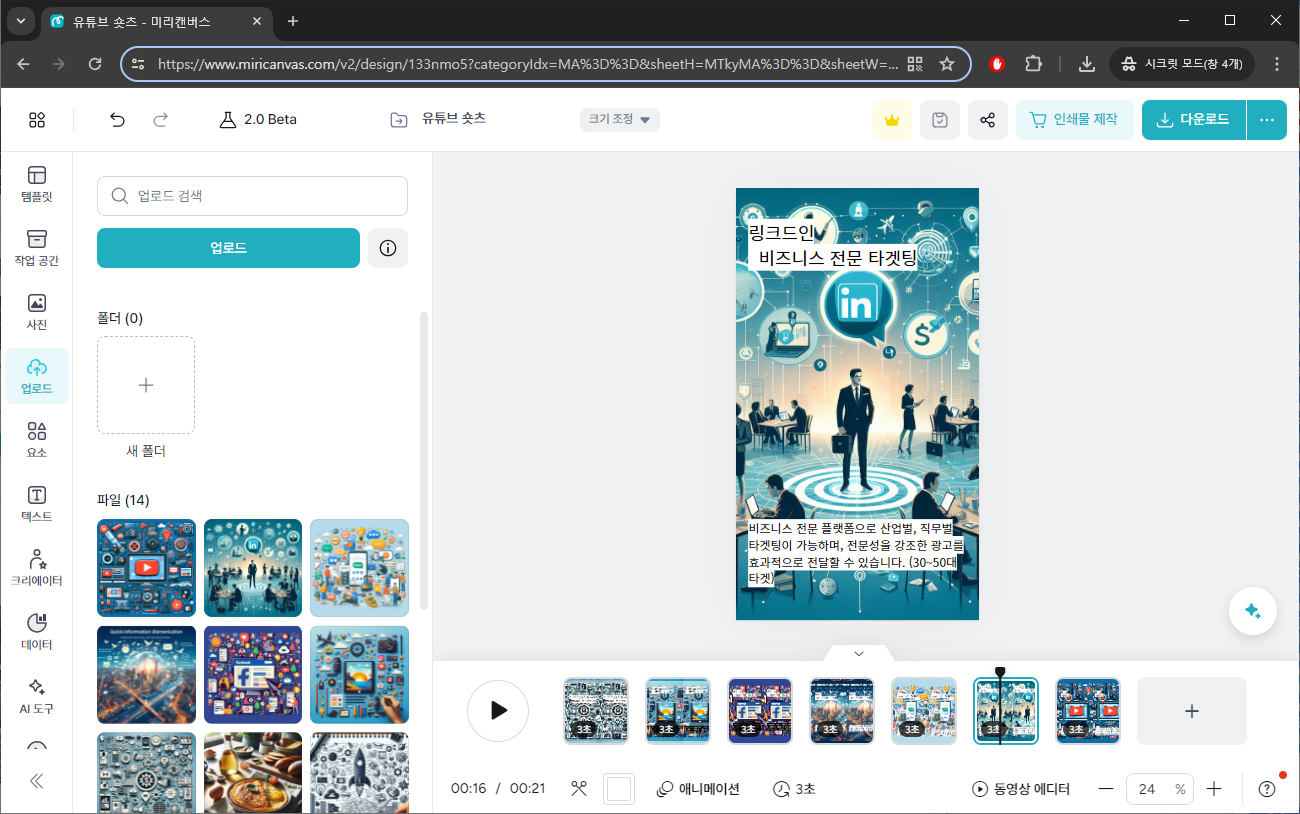Open the 동영상 에디터
Screen dimensions: 1300x814
[1021, 789]
